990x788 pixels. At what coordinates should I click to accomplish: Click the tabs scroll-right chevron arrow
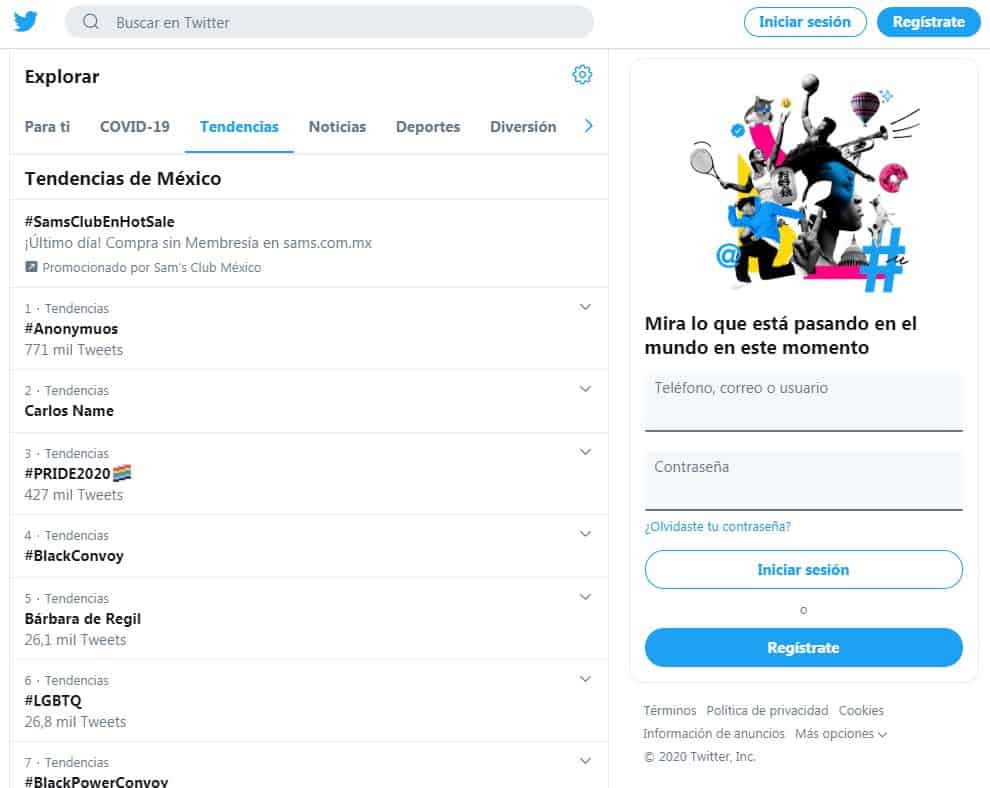(x=588, y=126)
